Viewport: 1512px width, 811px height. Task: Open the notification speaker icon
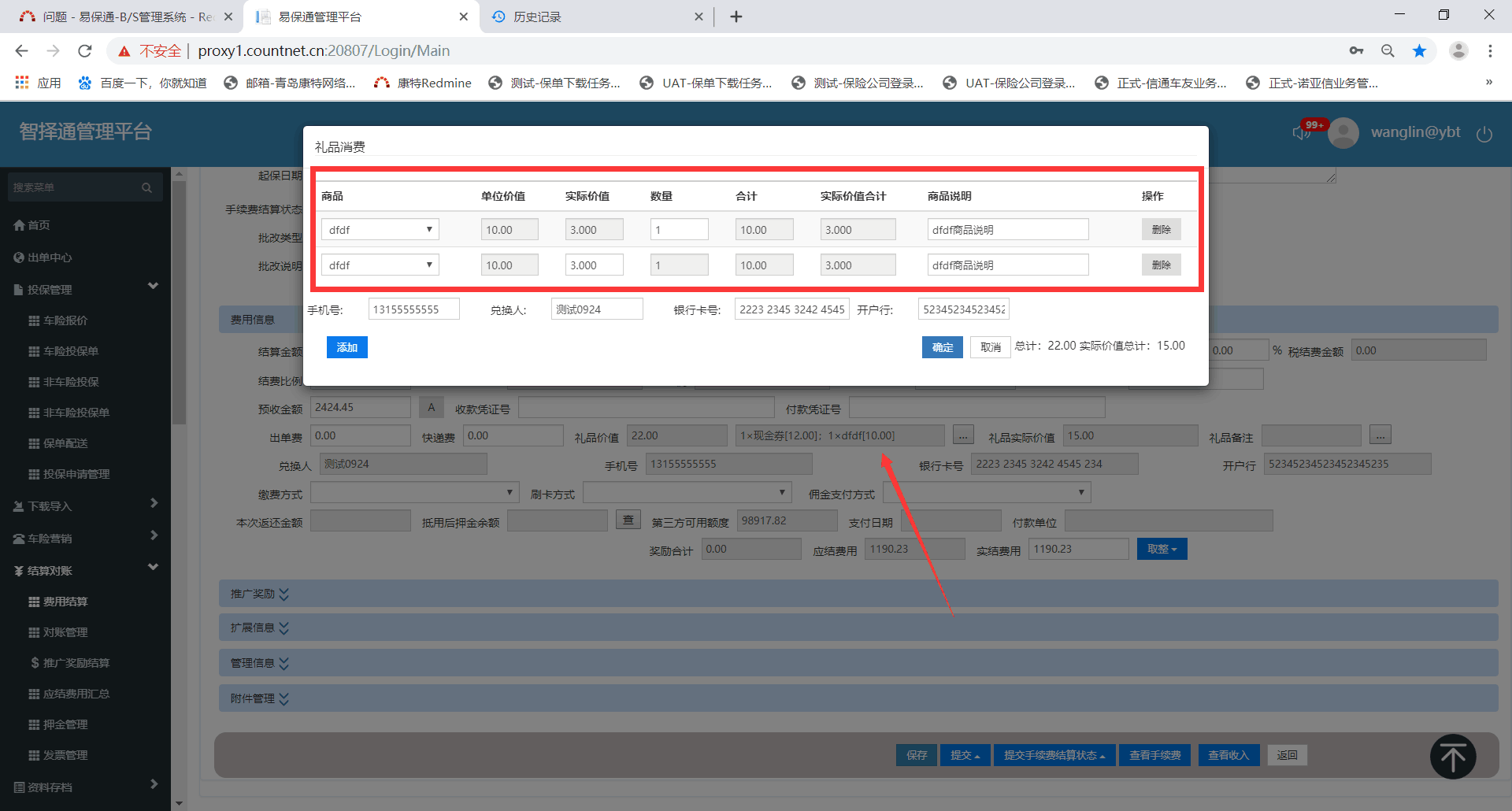(x=1300, y=132)
